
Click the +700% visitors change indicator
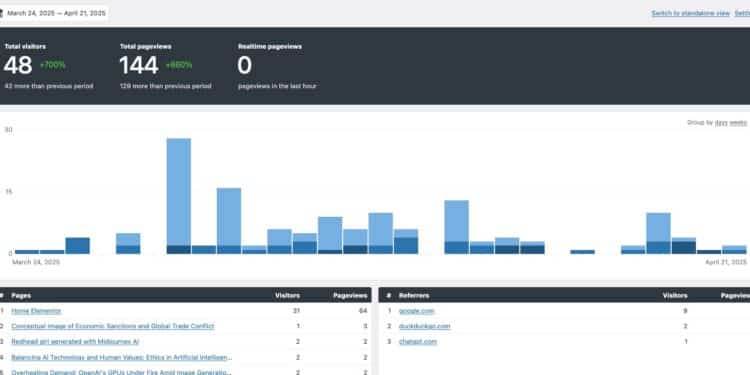(53, 65)
